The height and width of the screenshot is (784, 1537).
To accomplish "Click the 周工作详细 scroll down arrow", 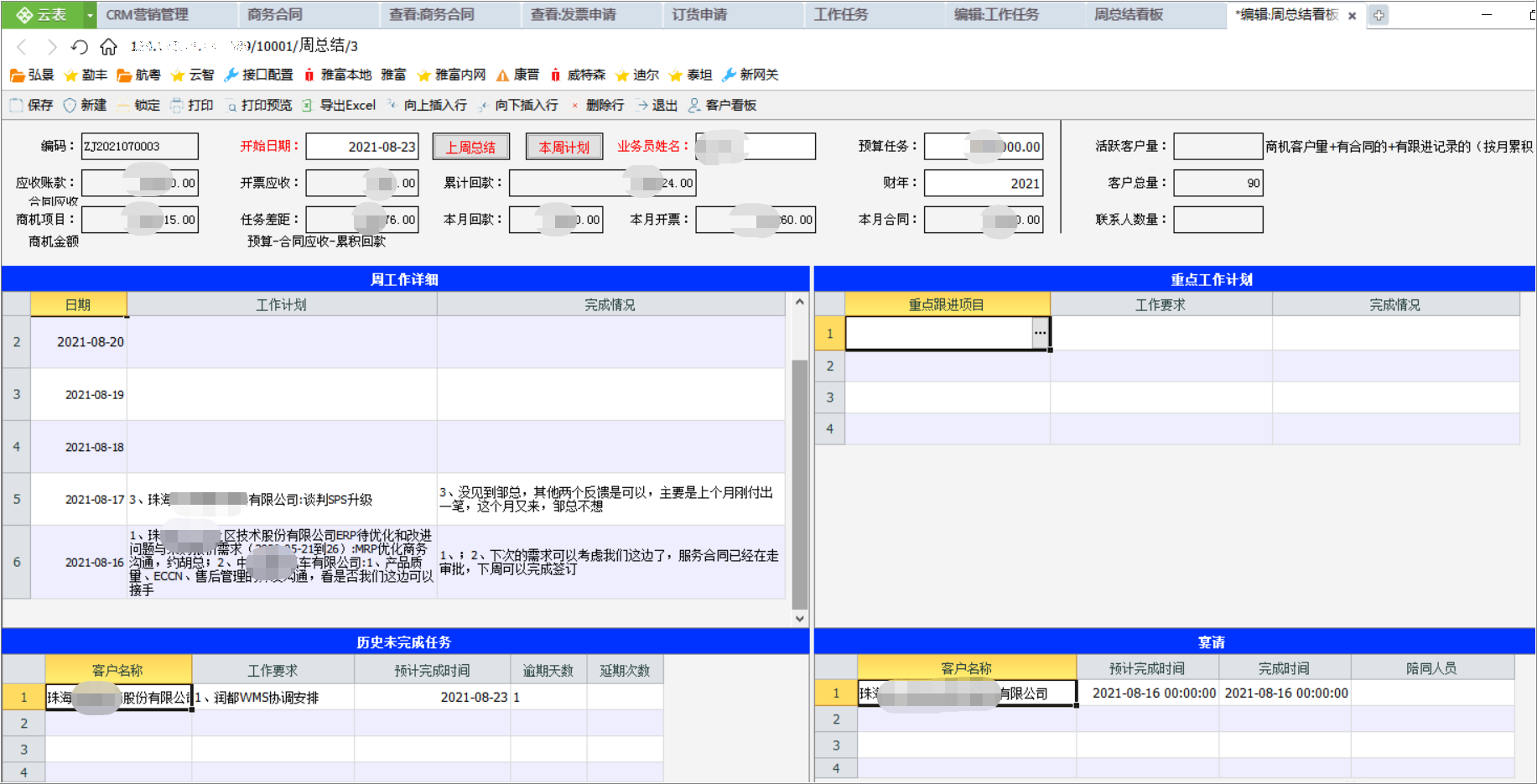I will click(x=800, y=619).
